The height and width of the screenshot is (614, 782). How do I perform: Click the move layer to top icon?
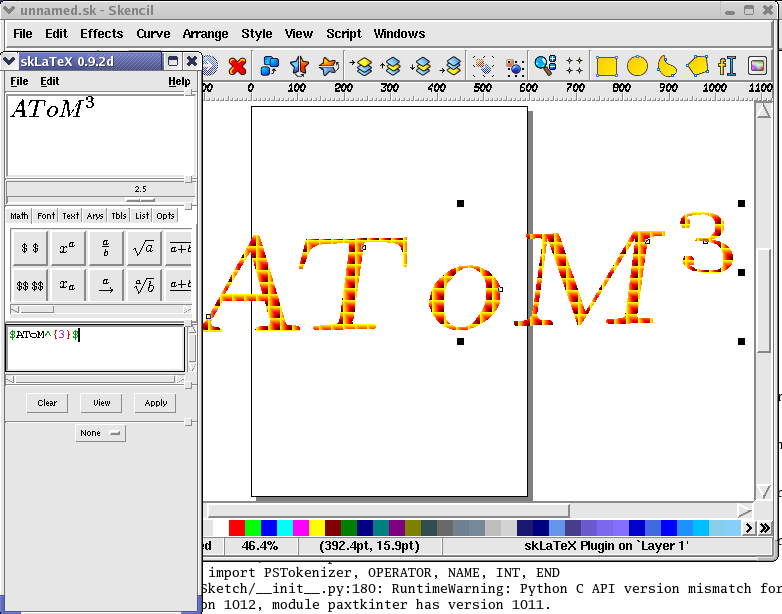coord(361,66)
